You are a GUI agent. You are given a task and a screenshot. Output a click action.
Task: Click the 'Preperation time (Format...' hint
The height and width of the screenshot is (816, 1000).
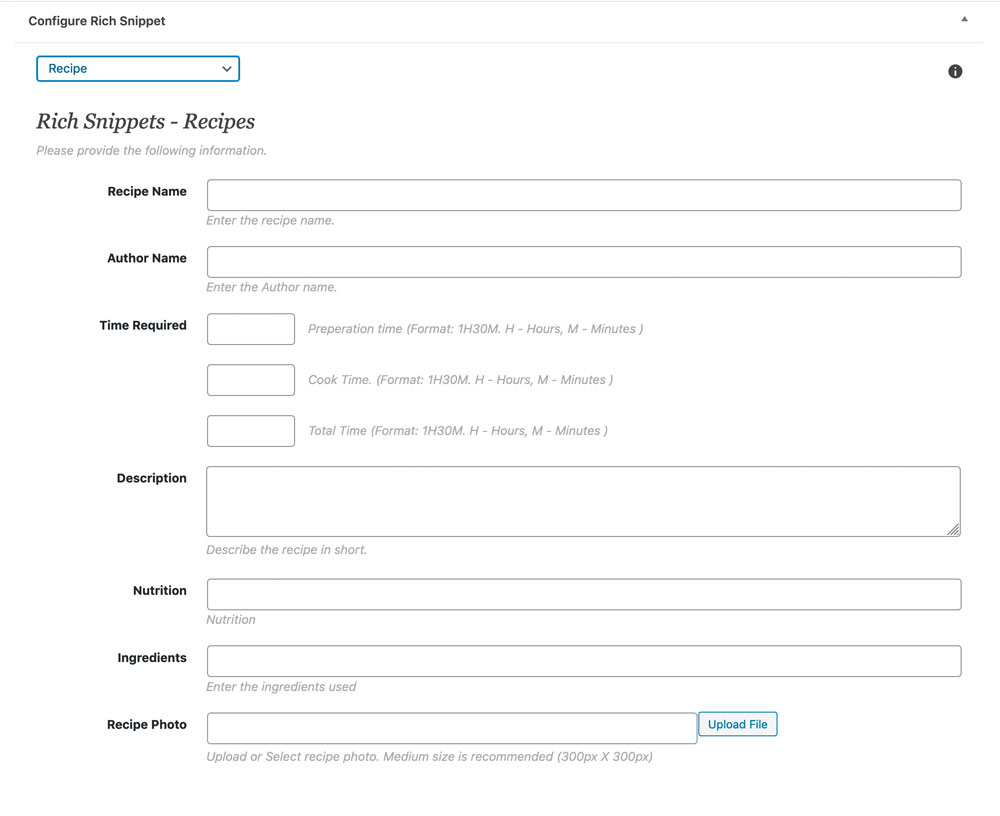(x=476, y=329)
